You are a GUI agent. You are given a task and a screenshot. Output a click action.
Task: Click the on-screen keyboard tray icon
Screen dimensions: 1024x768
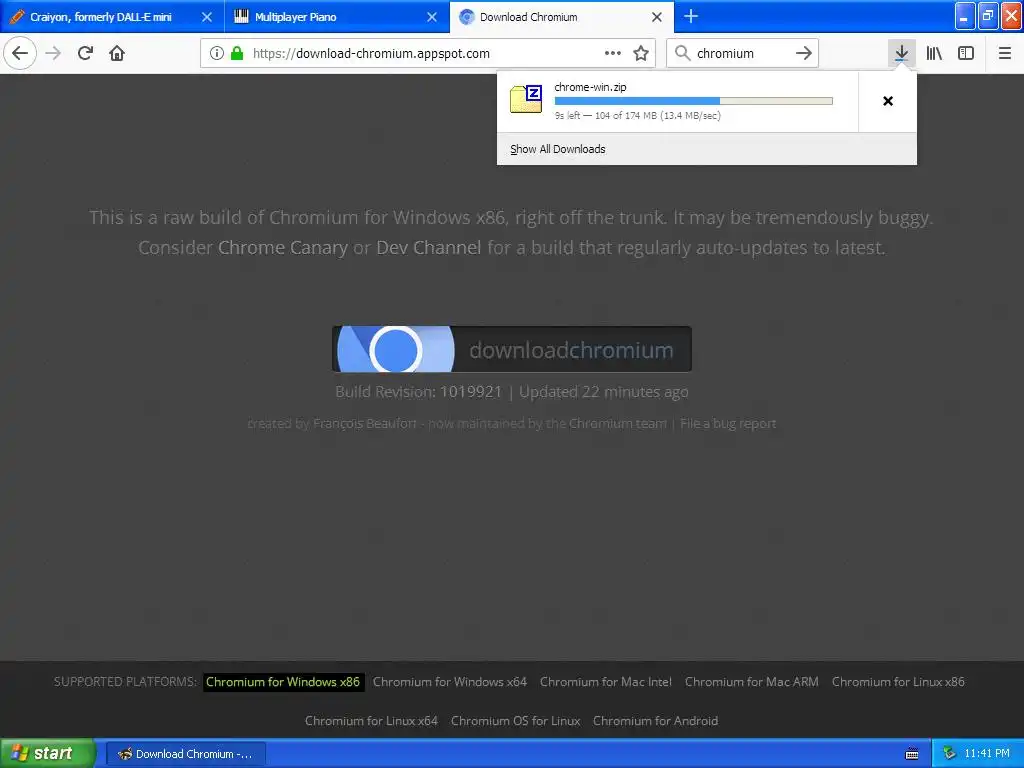912,754
